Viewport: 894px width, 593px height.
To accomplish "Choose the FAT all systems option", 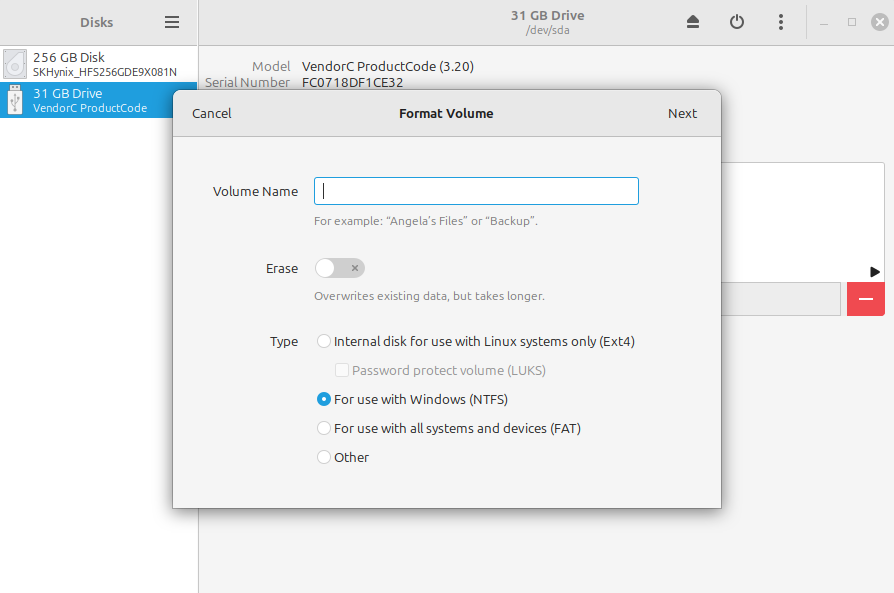I will pyautogui.click(x=324, y=428).
